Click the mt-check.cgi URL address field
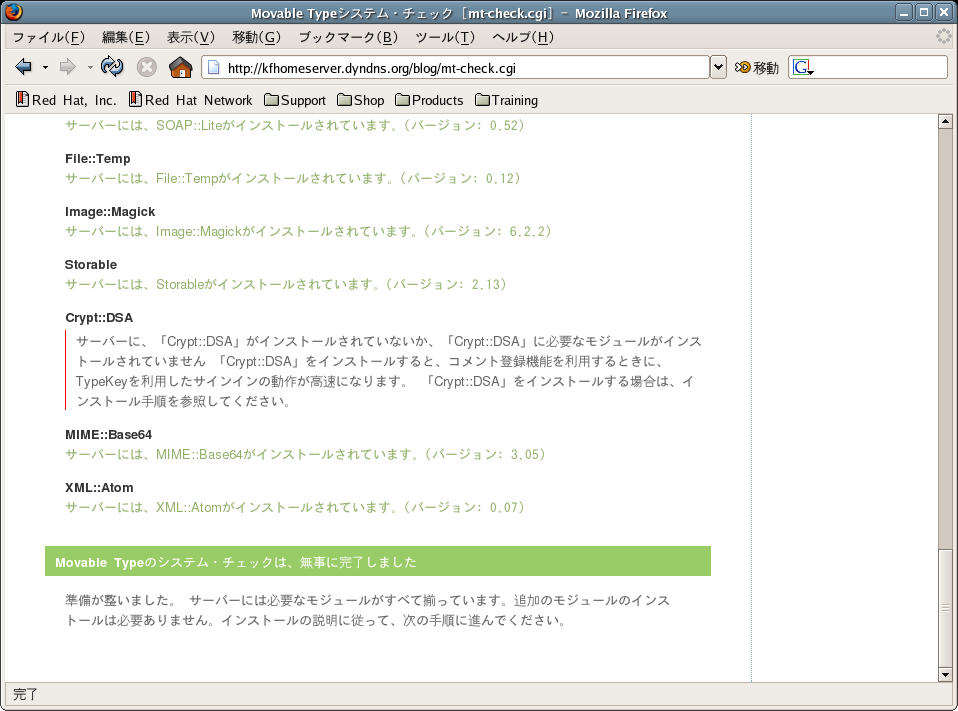 [x=455, y=67]
